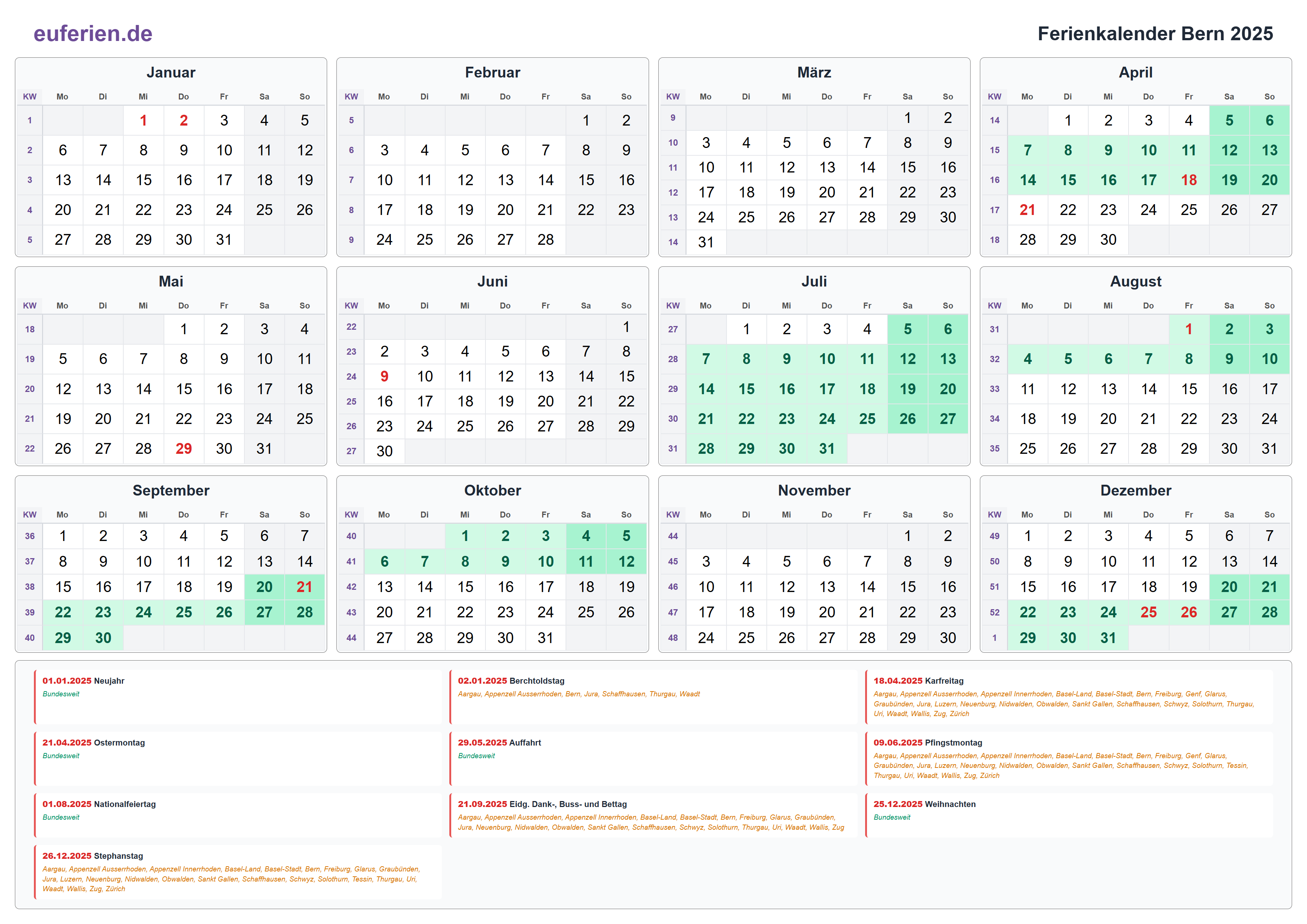Select green September 30 holiday cell

103,637
